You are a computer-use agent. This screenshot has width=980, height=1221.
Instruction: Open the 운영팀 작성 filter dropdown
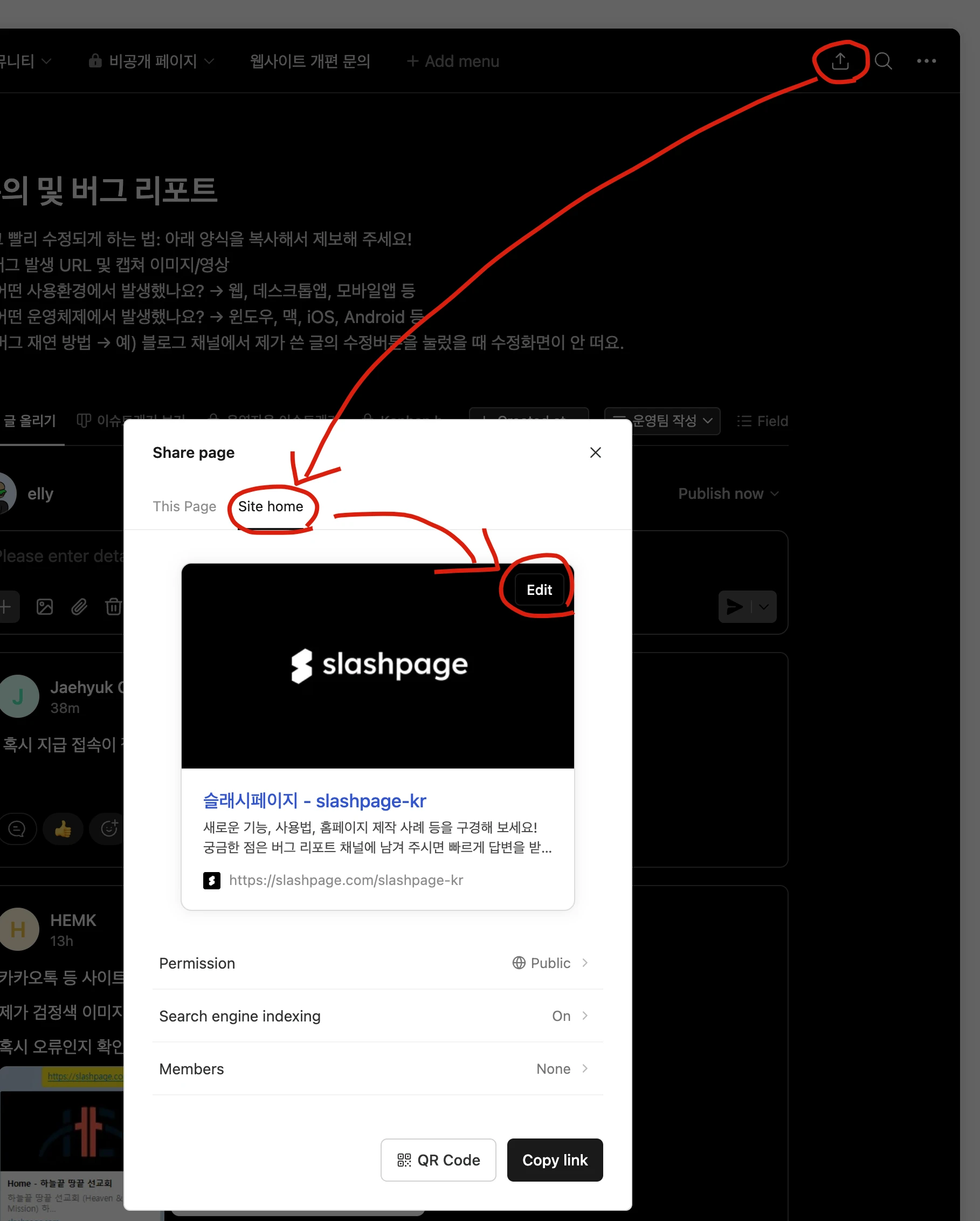pyautogui.click(x=662, y=421)
